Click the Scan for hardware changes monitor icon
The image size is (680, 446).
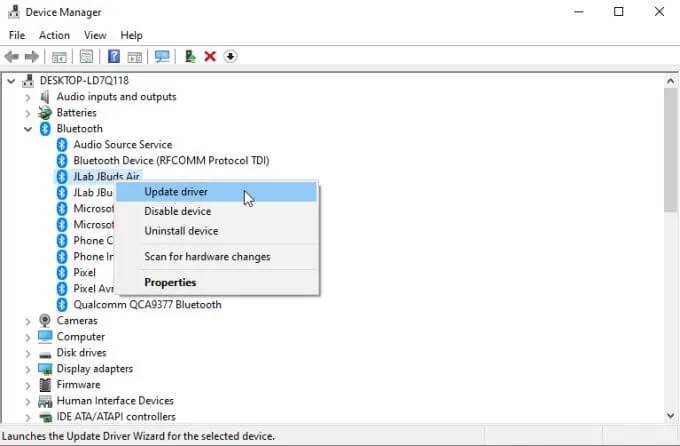(162, 56)
